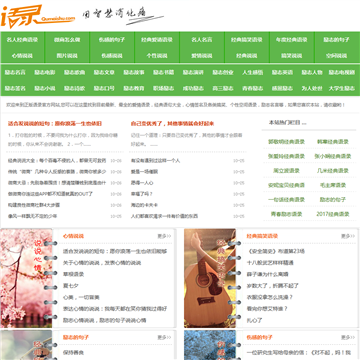Open list item 扎心了

tap(255, 320)
